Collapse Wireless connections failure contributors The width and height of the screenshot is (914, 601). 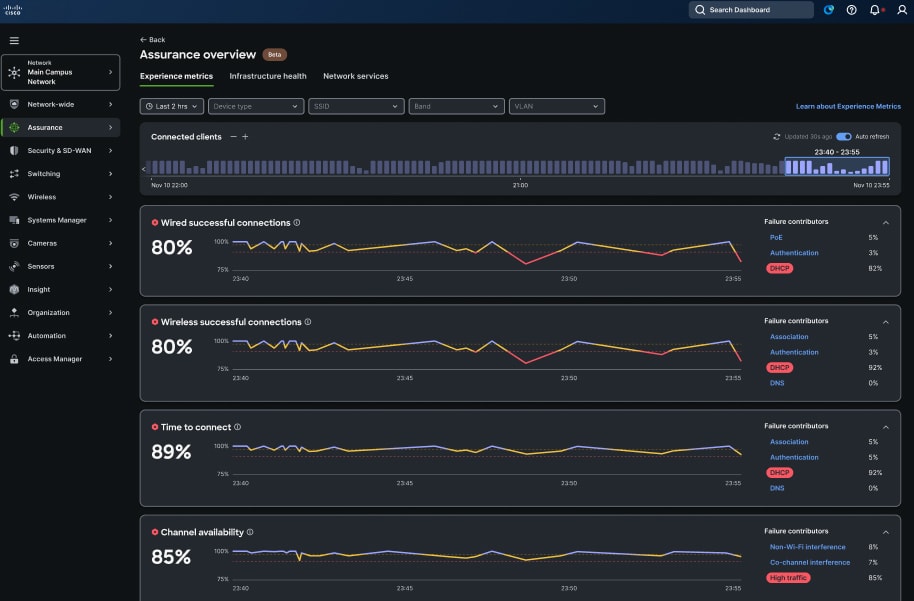[x=885, y=322]
